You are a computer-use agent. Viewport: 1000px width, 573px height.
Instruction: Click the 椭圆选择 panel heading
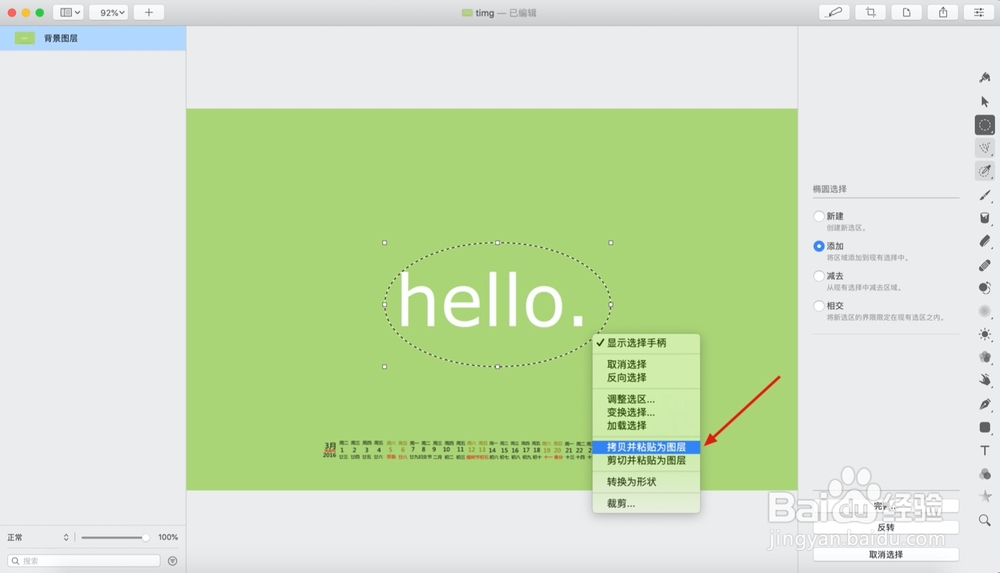(x=830, y=189)
